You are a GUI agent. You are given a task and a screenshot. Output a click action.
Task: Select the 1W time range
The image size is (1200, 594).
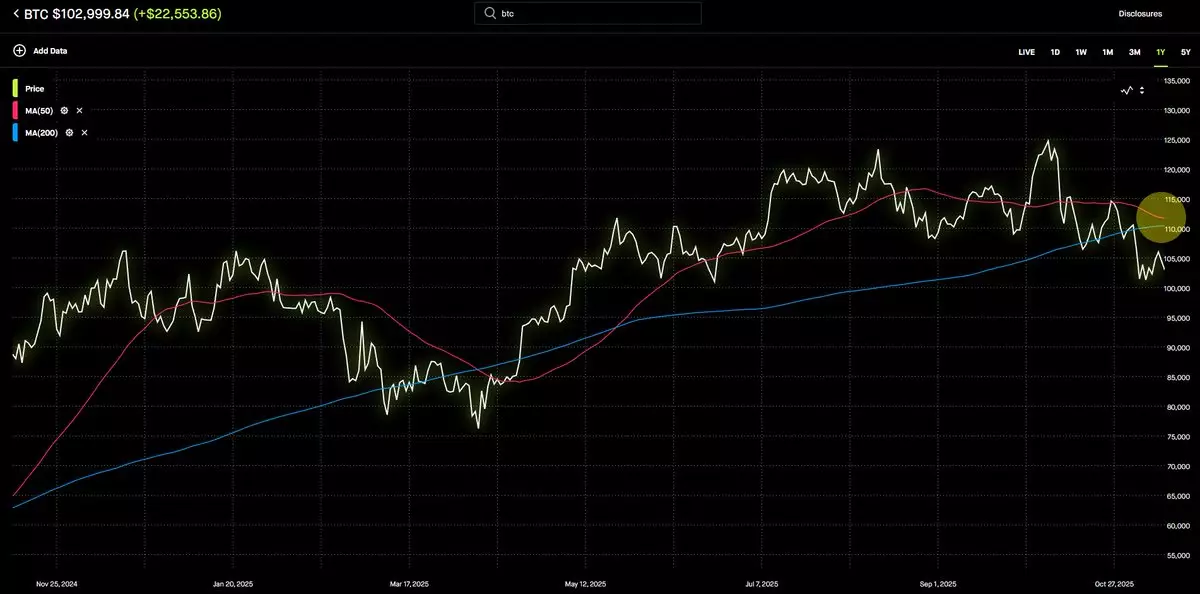point(1081,51)
